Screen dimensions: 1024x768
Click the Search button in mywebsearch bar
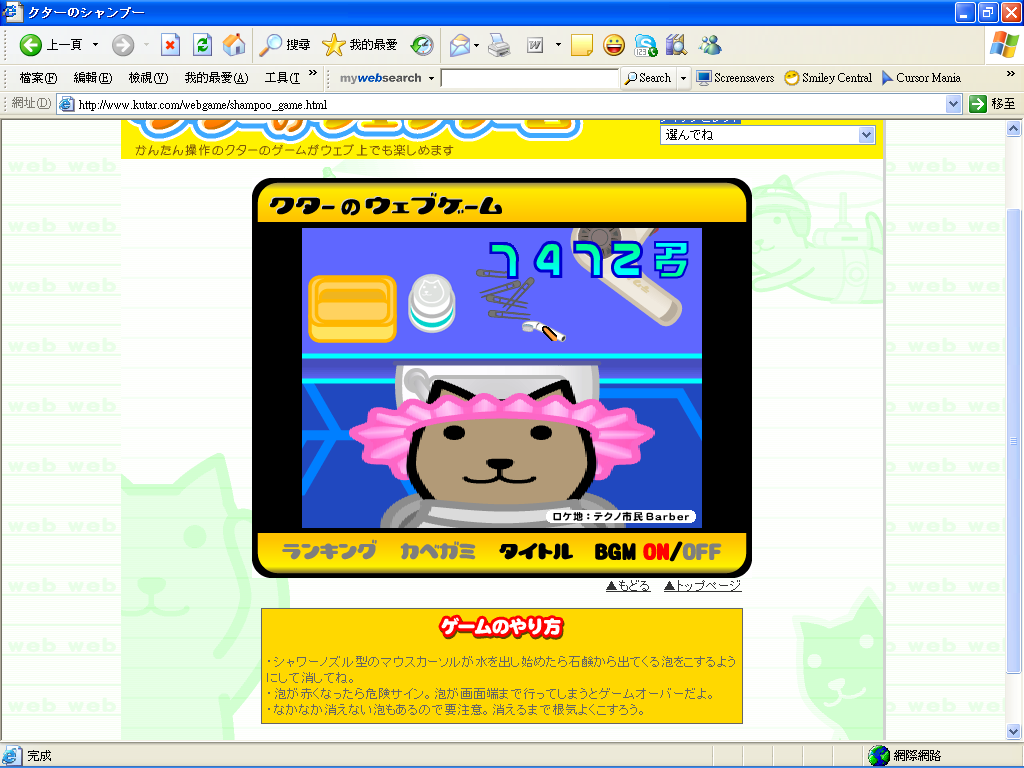click(648, 78)
